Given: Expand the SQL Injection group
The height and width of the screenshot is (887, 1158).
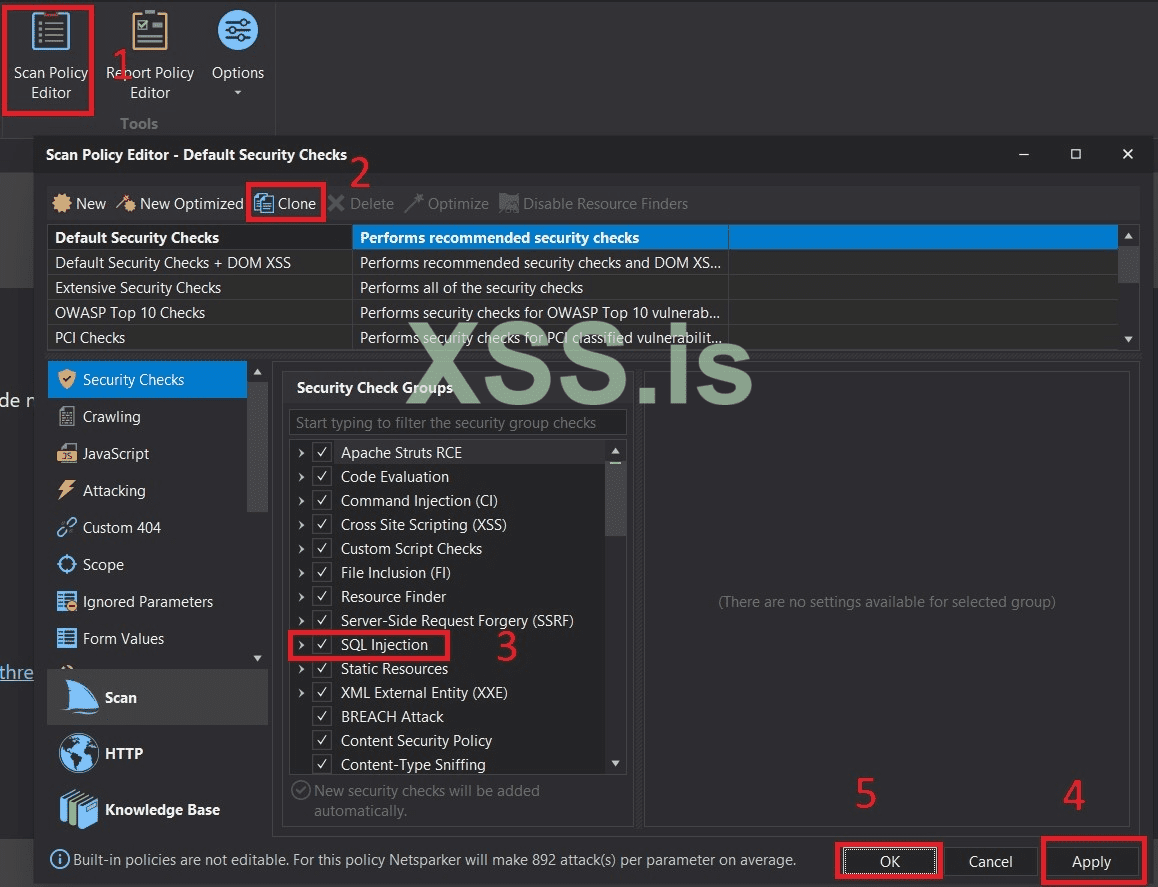Looking at the screenshot, I should tap(301, 644).
